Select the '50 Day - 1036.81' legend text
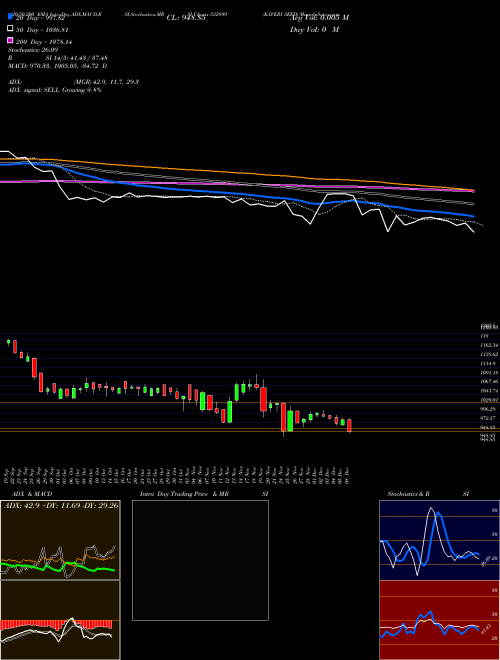Screen dimensions: 500x660 click(x=42, y=30)
